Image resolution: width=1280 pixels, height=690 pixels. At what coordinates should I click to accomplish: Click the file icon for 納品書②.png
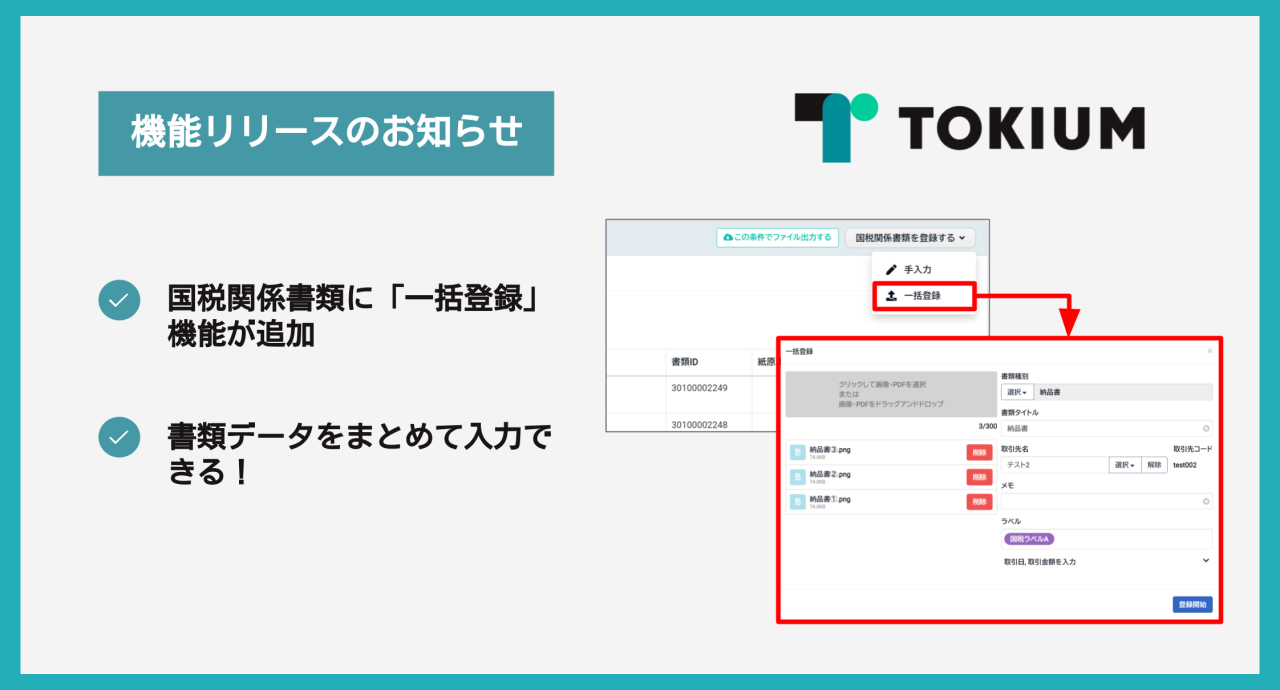tap(798, 477)
